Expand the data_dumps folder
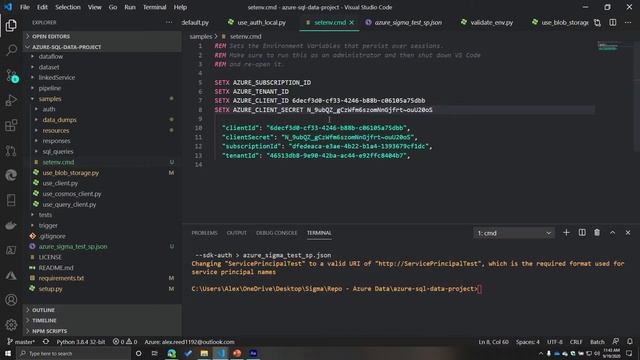This screenshot has width=640, height=360. [60, 120]
